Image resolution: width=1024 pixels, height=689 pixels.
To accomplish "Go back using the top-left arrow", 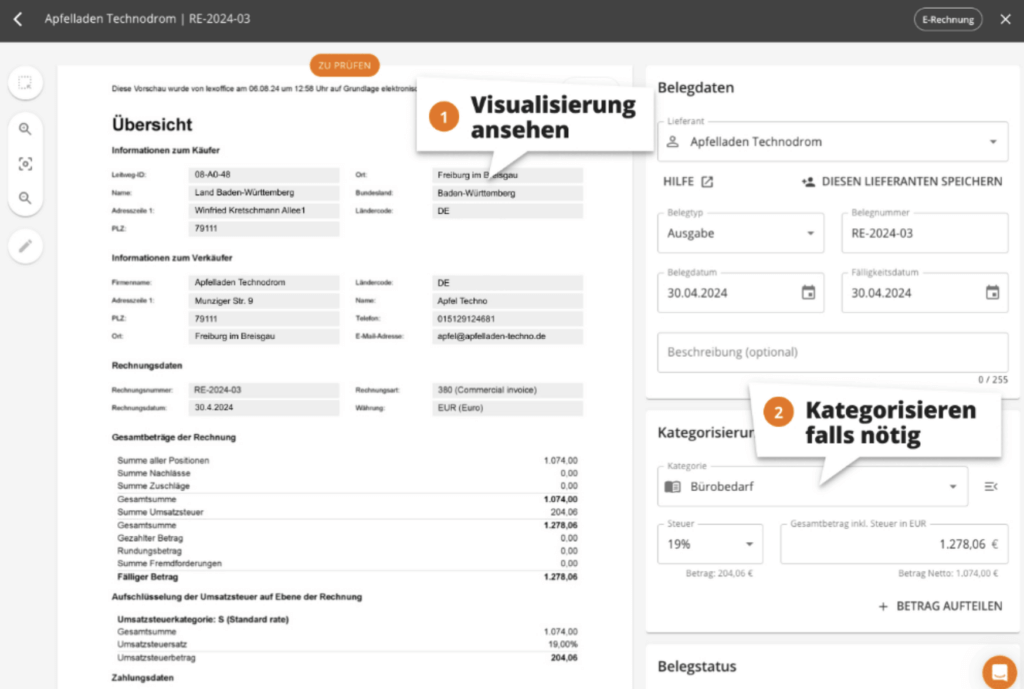I will (18, 19).
